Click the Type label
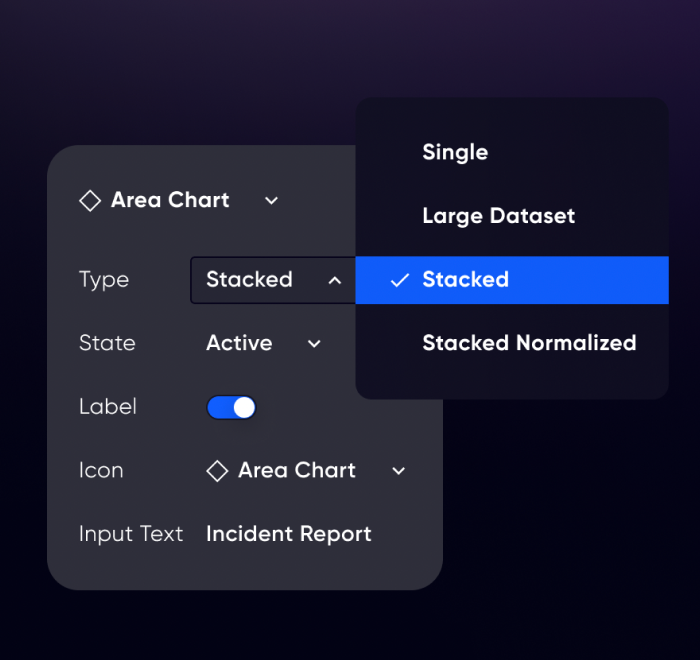Image resolution: width=700 pixels, height=660 pixels. pos(104,280)
